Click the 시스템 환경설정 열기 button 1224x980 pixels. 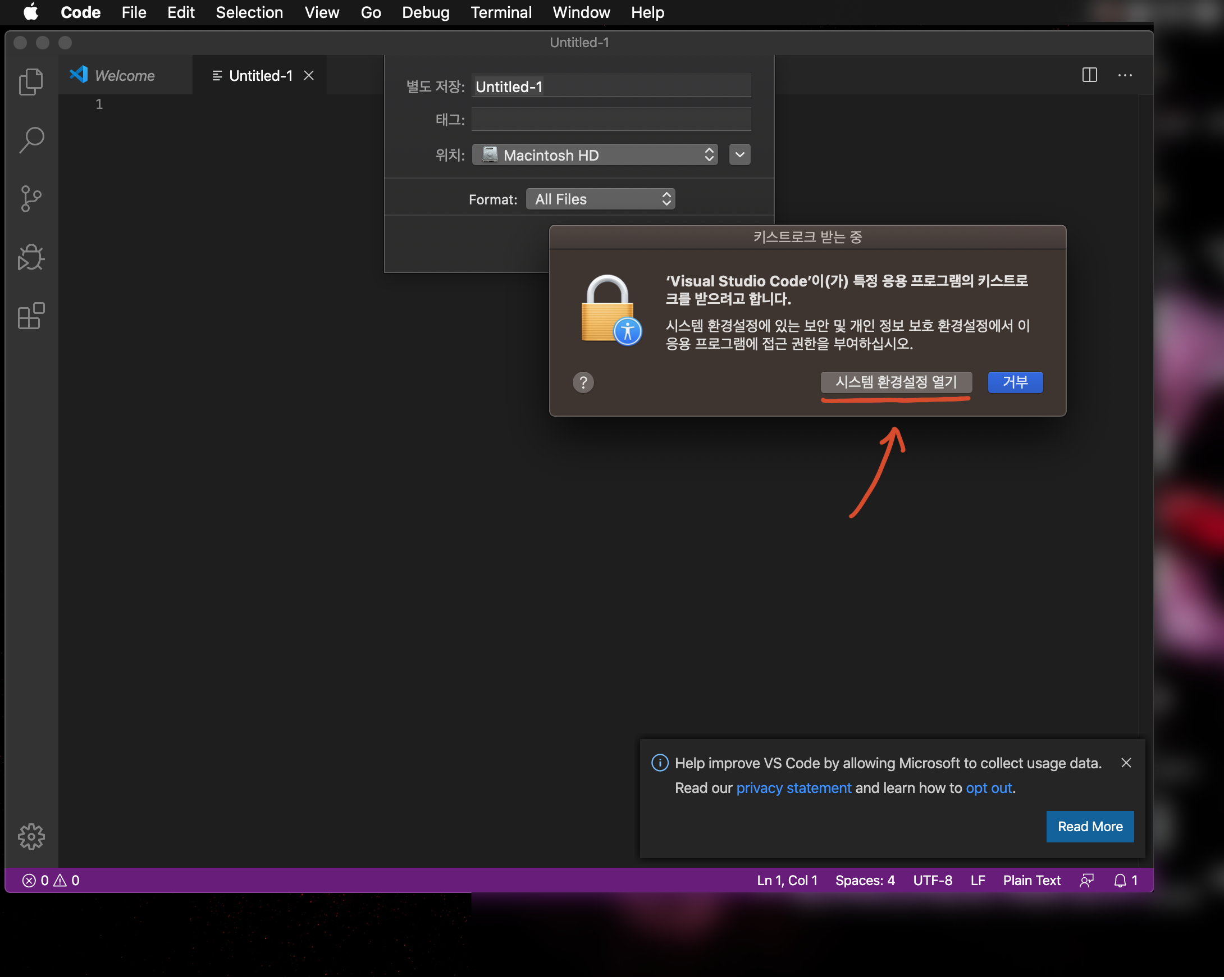point(896,382)
